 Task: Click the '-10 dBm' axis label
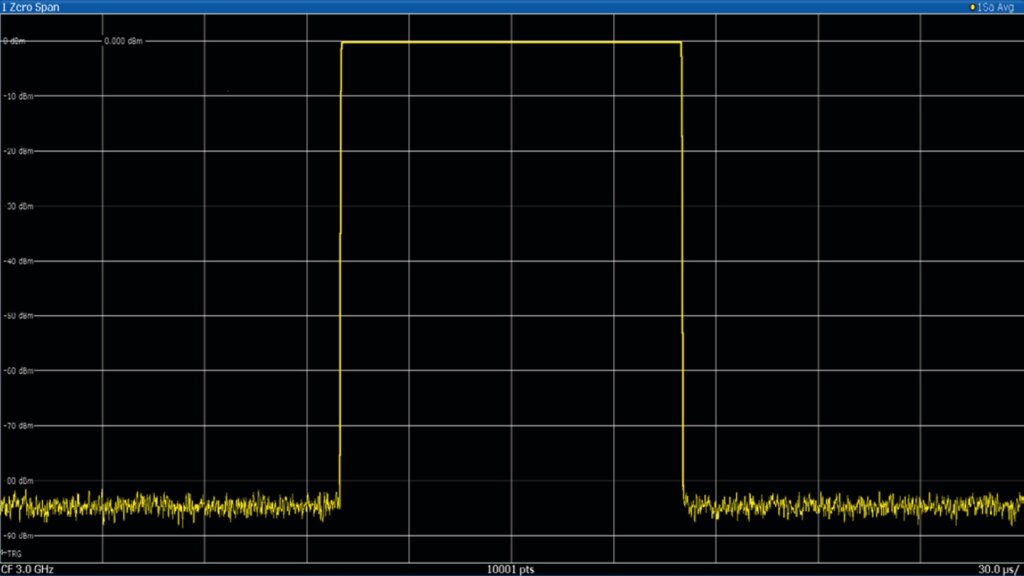[x=18, y=96]
